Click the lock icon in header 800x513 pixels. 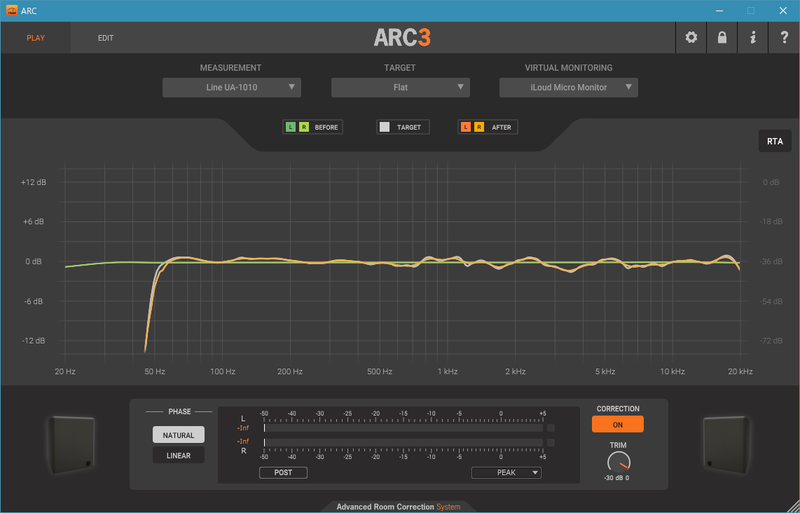(722, 37)
